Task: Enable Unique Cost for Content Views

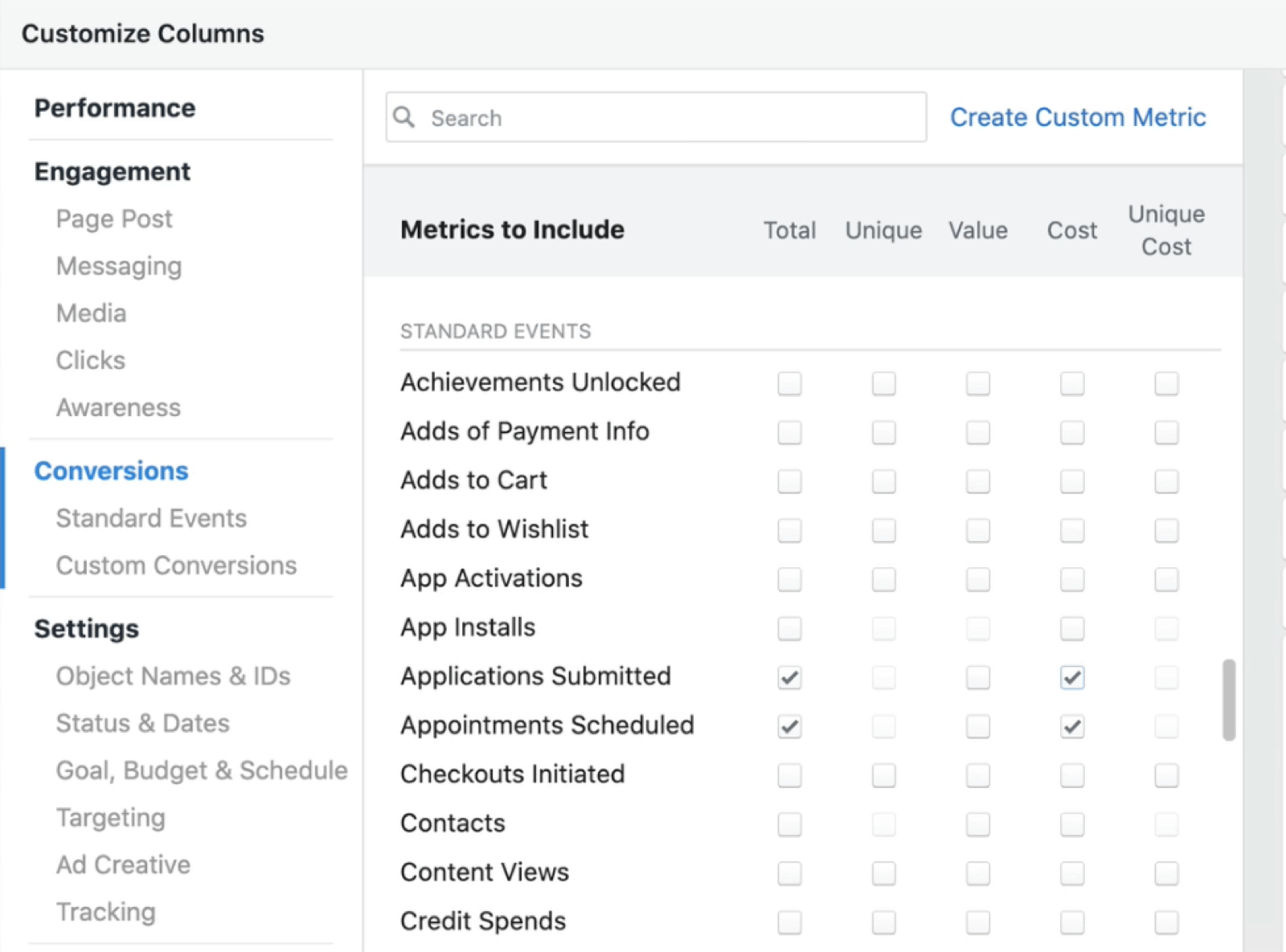Action: point(1165,873)
